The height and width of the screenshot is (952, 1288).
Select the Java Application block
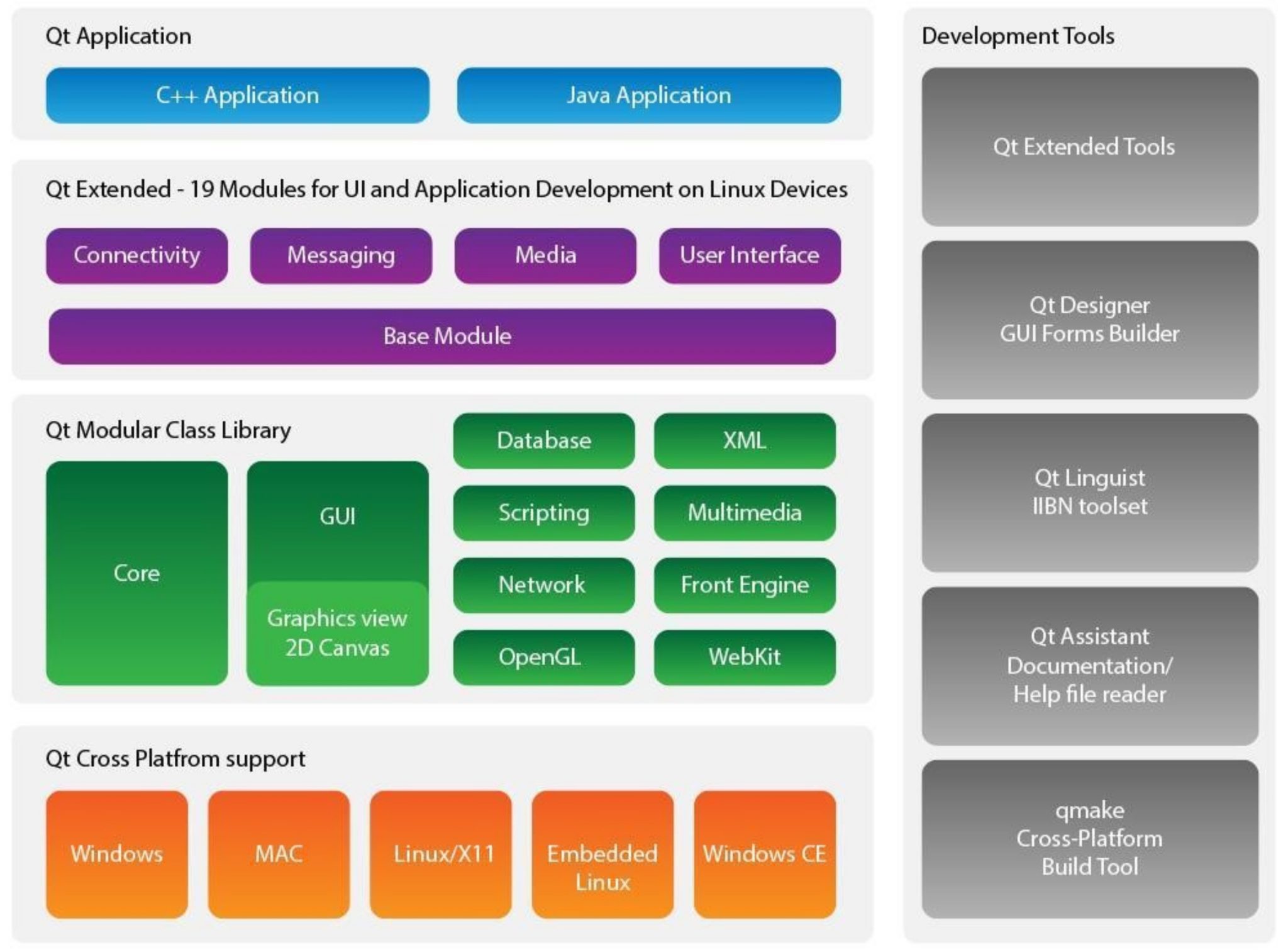point(648,96)
